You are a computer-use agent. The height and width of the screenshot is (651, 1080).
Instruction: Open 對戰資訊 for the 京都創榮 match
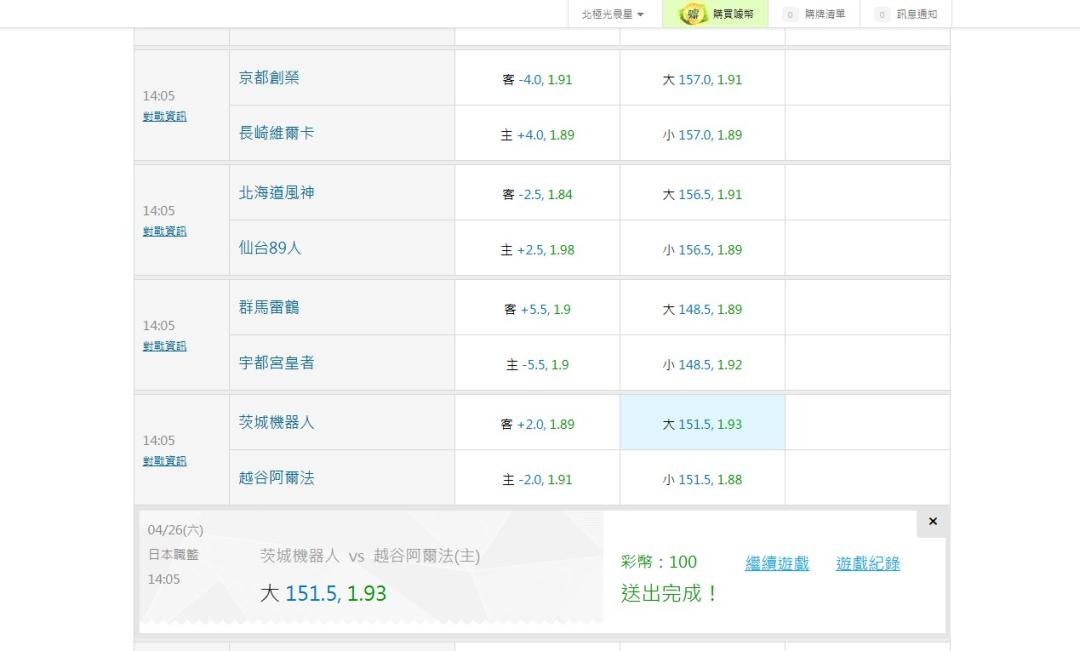[x=164, y=116]
